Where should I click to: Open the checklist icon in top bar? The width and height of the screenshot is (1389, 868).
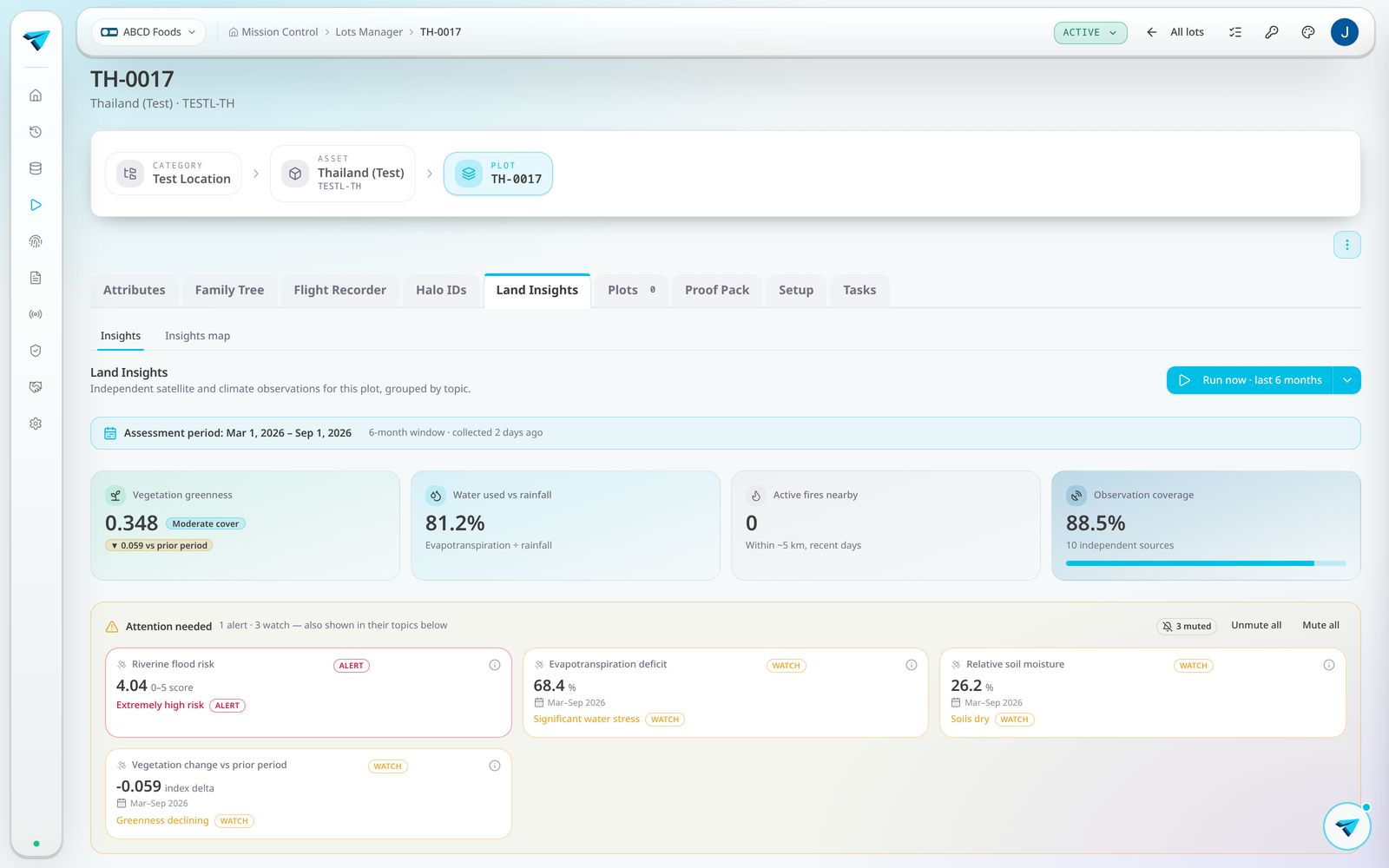coord(1235,32)
